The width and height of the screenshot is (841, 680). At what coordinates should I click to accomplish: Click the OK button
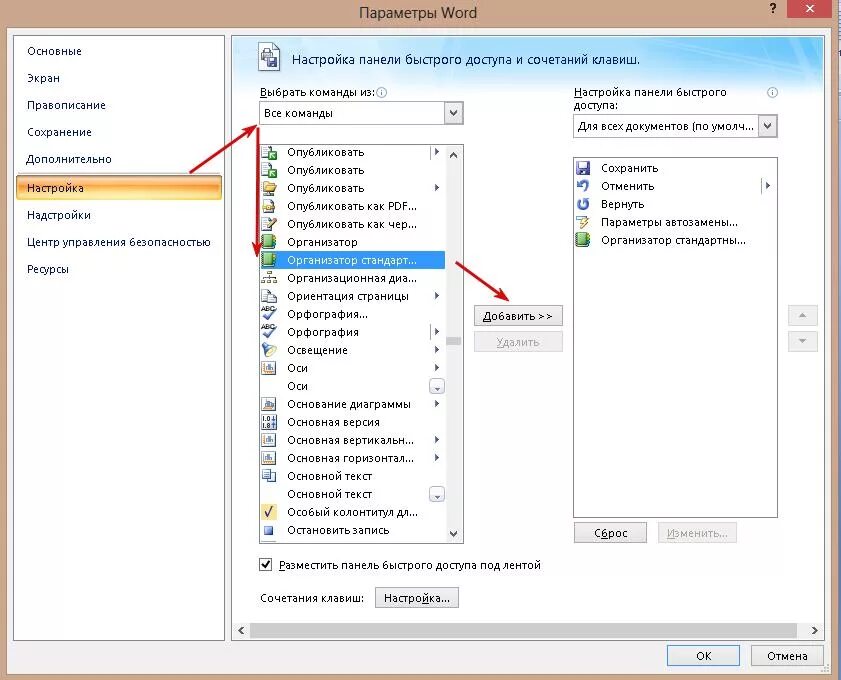point(703,655)
